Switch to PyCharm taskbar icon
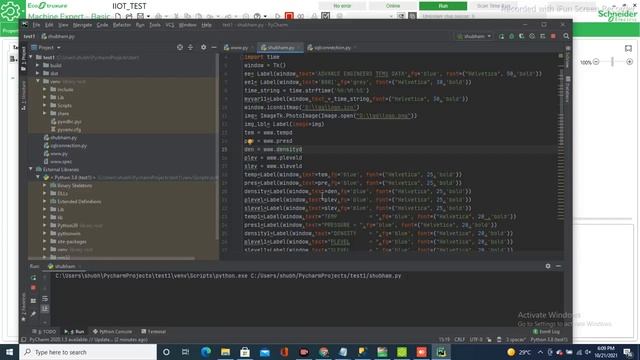 pyautogui.click(x=441, y=352)
